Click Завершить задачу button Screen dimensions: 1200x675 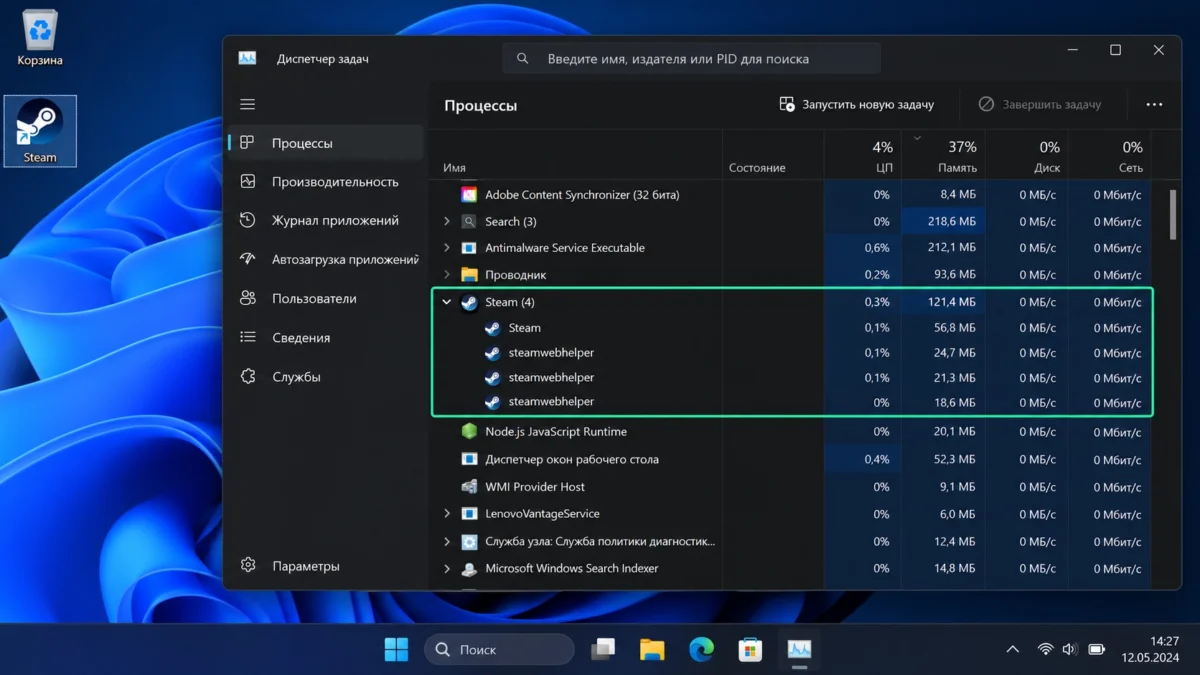pos(1039,104)
